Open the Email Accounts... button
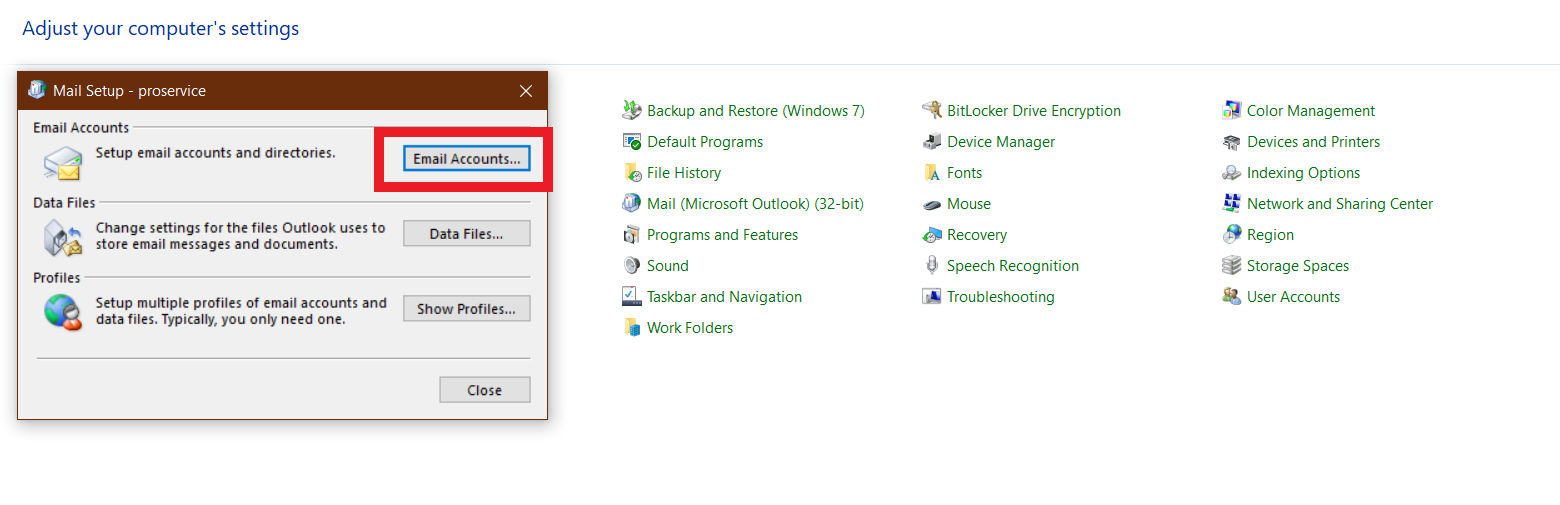Viewport: 1560px width, 505px height. point(466,158)
